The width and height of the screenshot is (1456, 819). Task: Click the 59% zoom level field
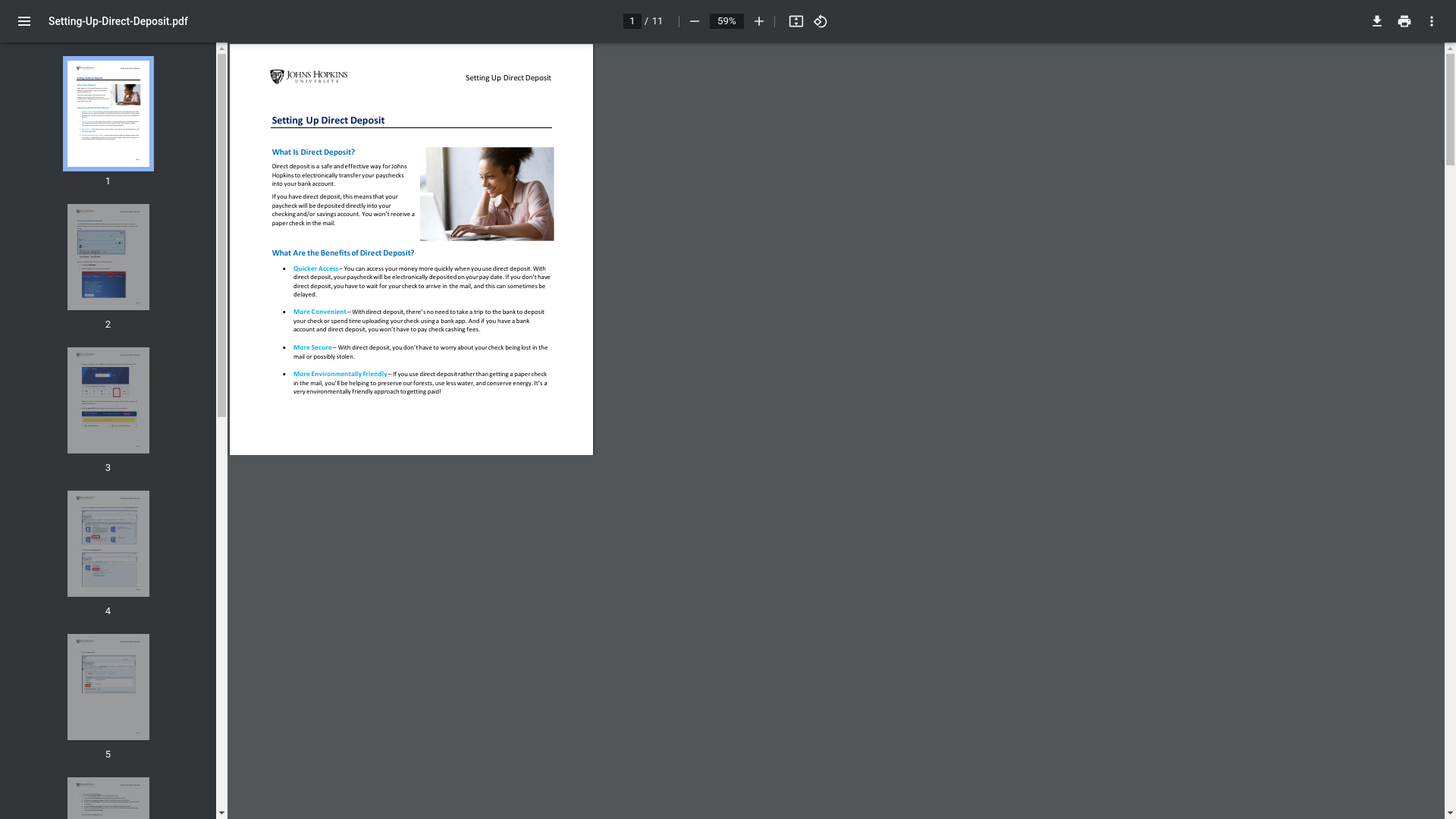[726, 21]
